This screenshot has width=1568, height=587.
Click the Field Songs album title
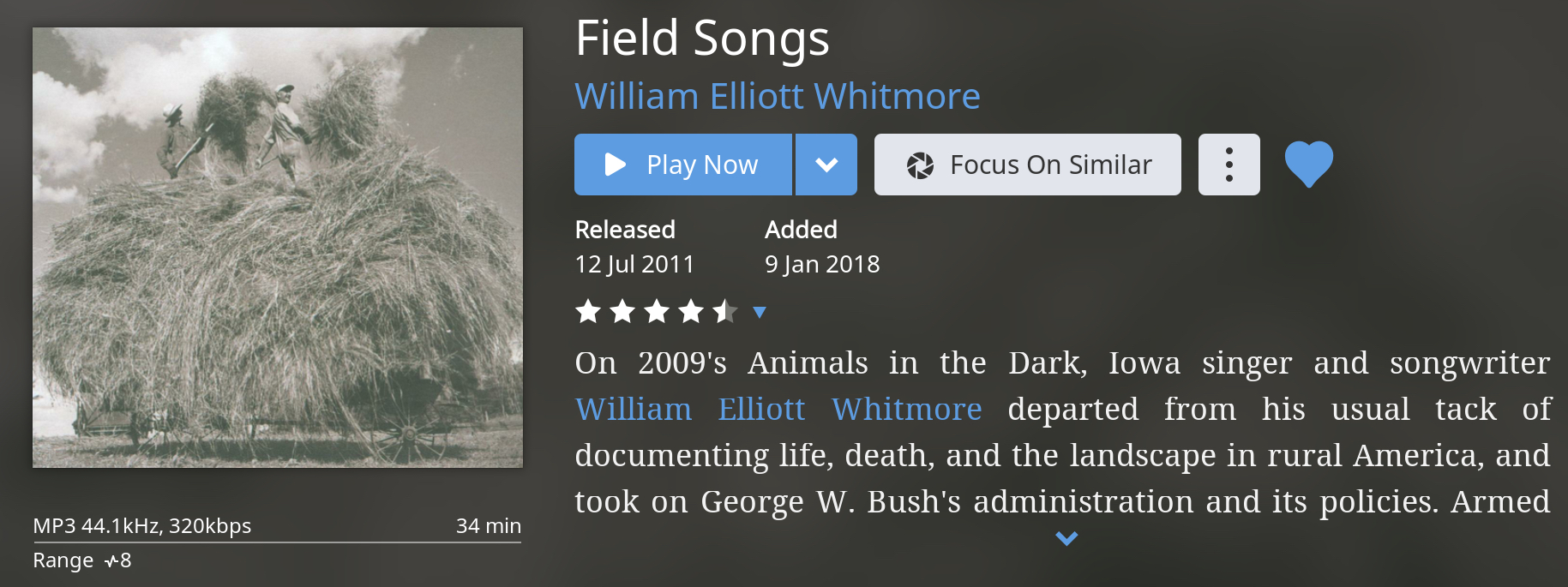pyautogui.click(x=702, y=39)
